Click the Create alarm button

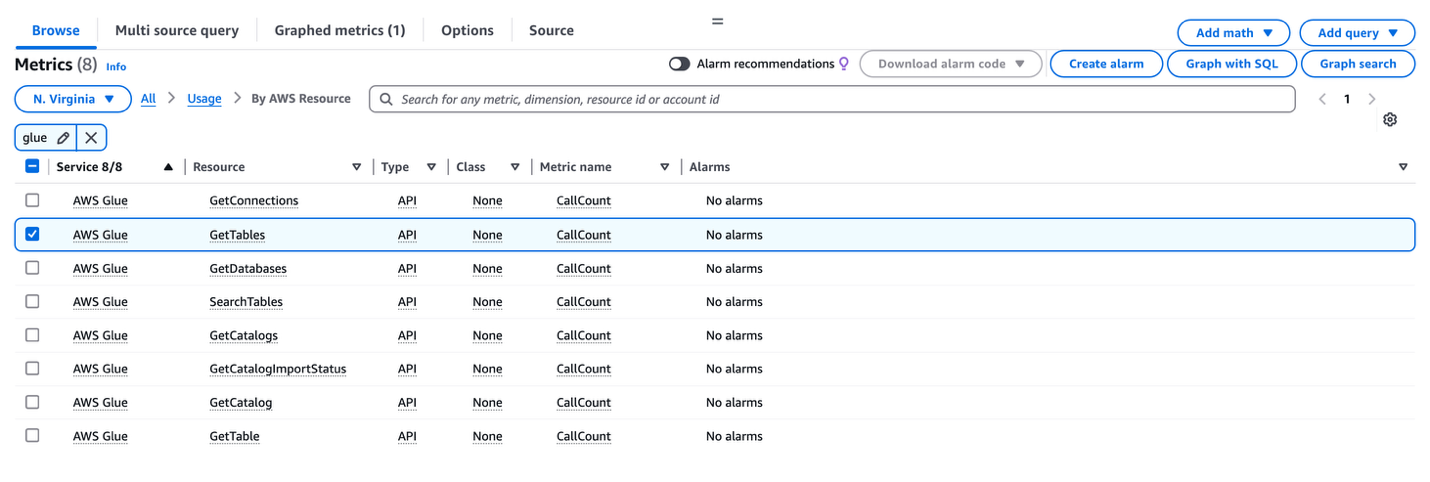click(1106, 64)
